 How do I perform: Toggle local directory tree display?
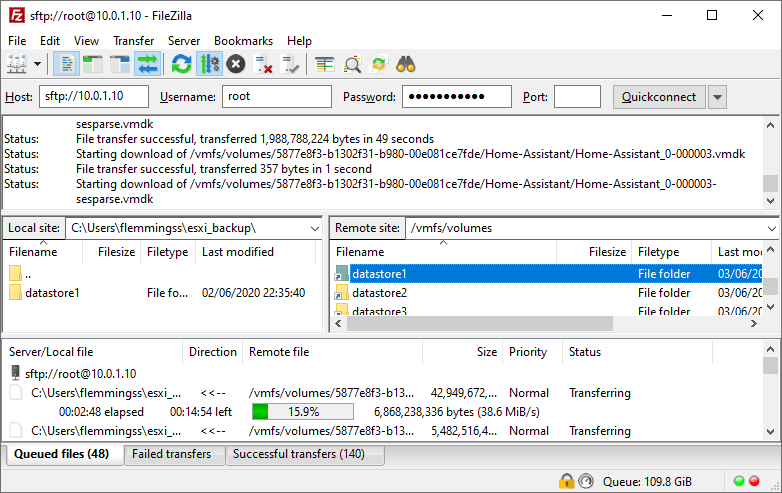(x=93, y=64)
